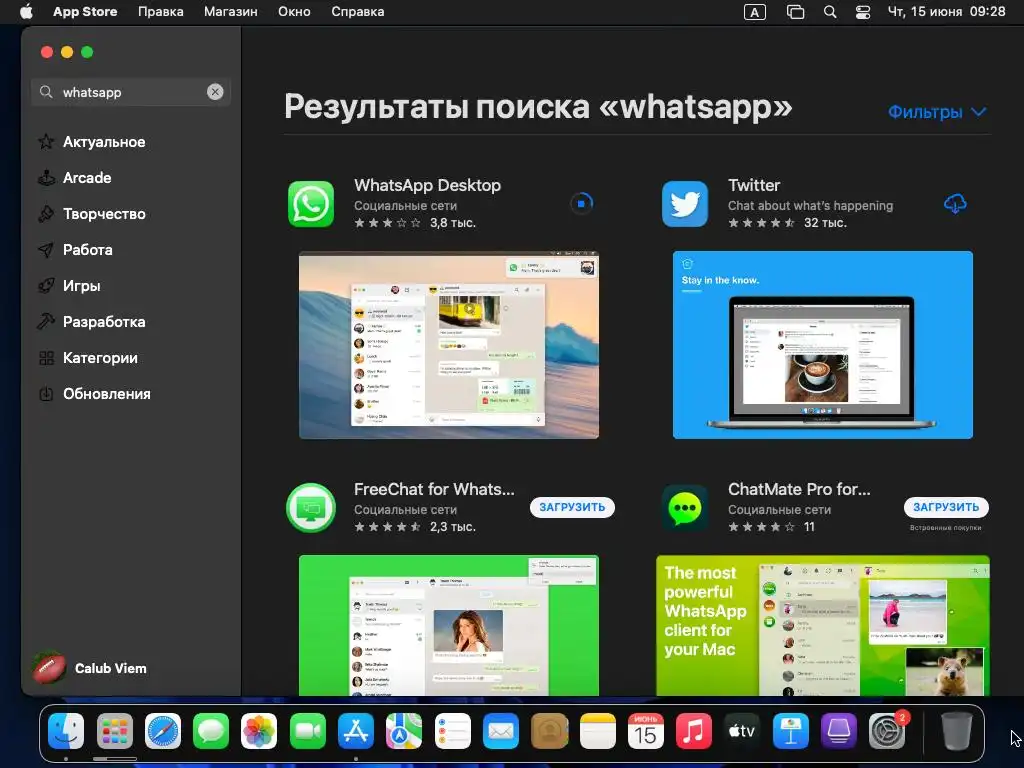This screenshot has width=1024, height=768.
Task: Open Notes from the Dock
Action: tap(598, 731)
